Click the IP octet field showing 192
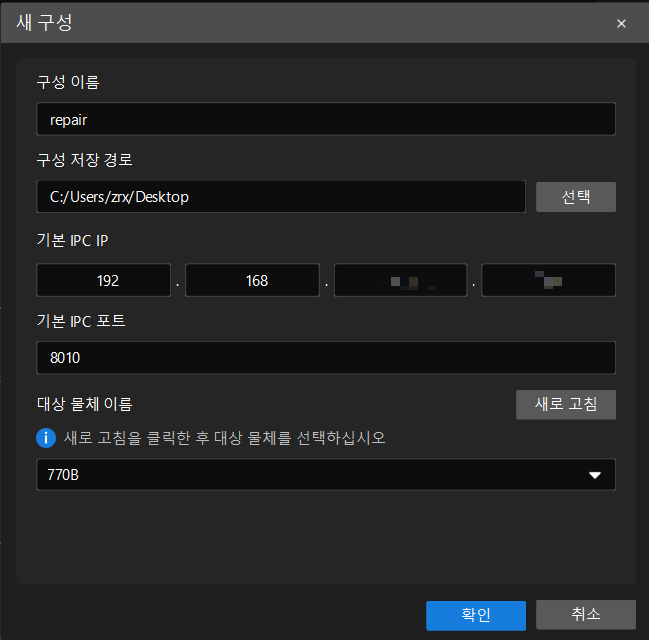The width and height of the screenshot is (649, 640). pyautogui.click(x=103, y=280)
